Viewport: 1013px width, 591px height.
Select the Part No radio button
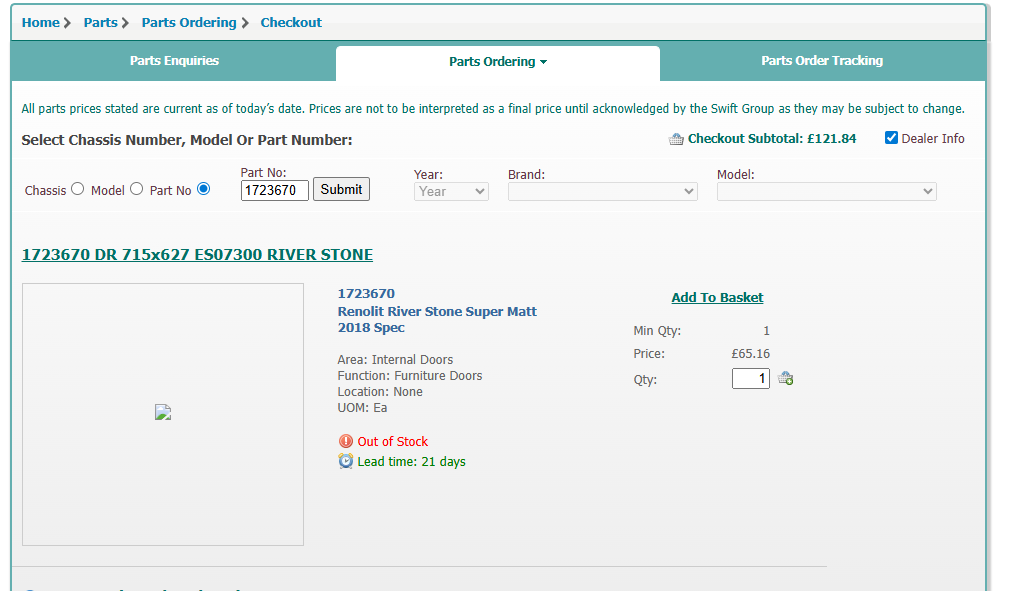click(204, 189)
